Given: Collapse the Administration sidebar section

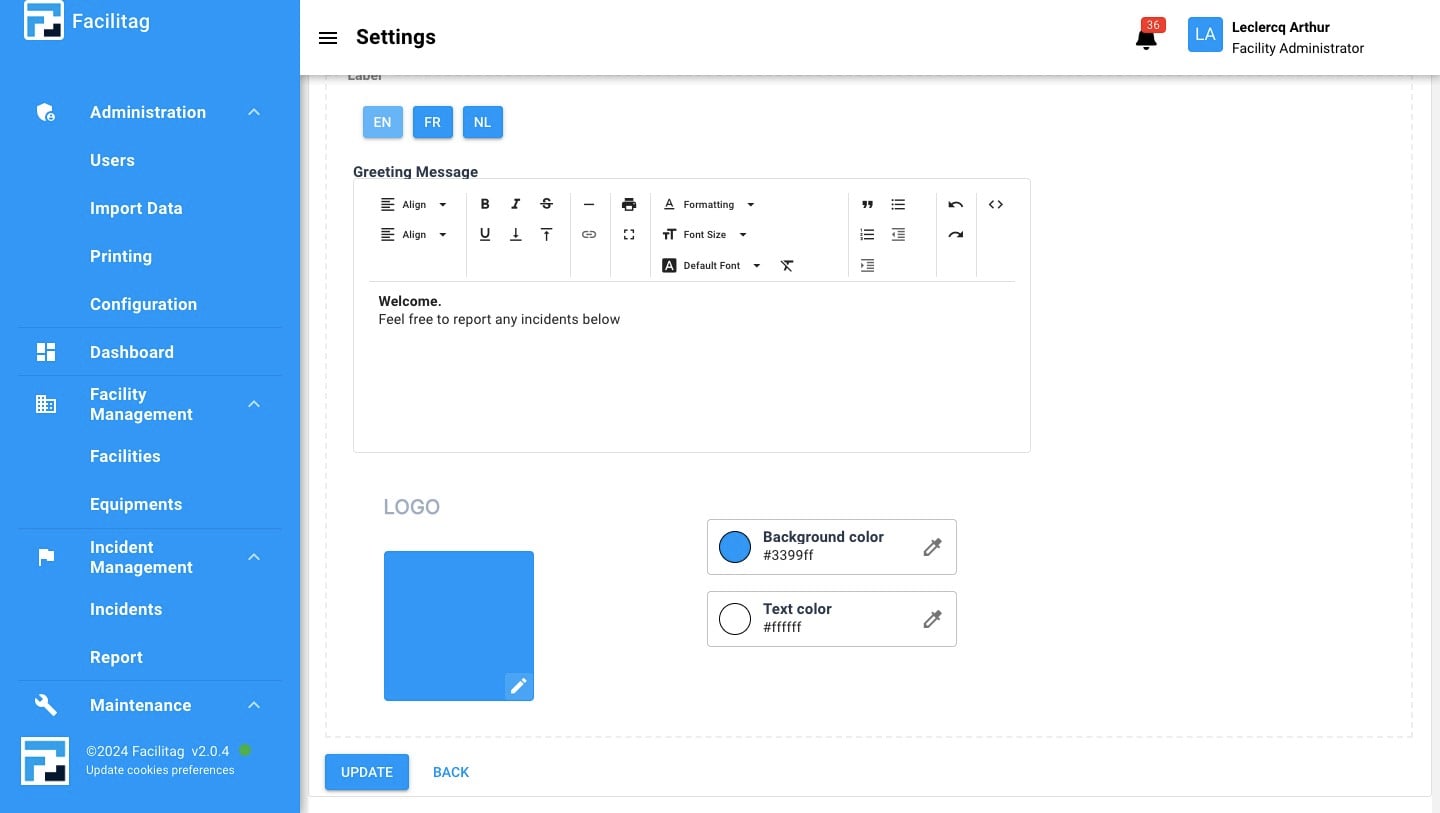Looking at the screenshot, I should (x=254, y=112).
